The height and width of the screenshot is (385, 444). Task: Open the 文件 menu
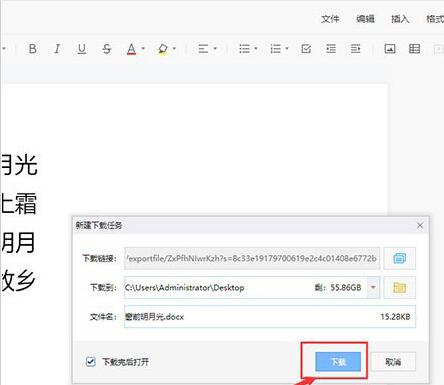pyautogui.click(x=330, y=19)
